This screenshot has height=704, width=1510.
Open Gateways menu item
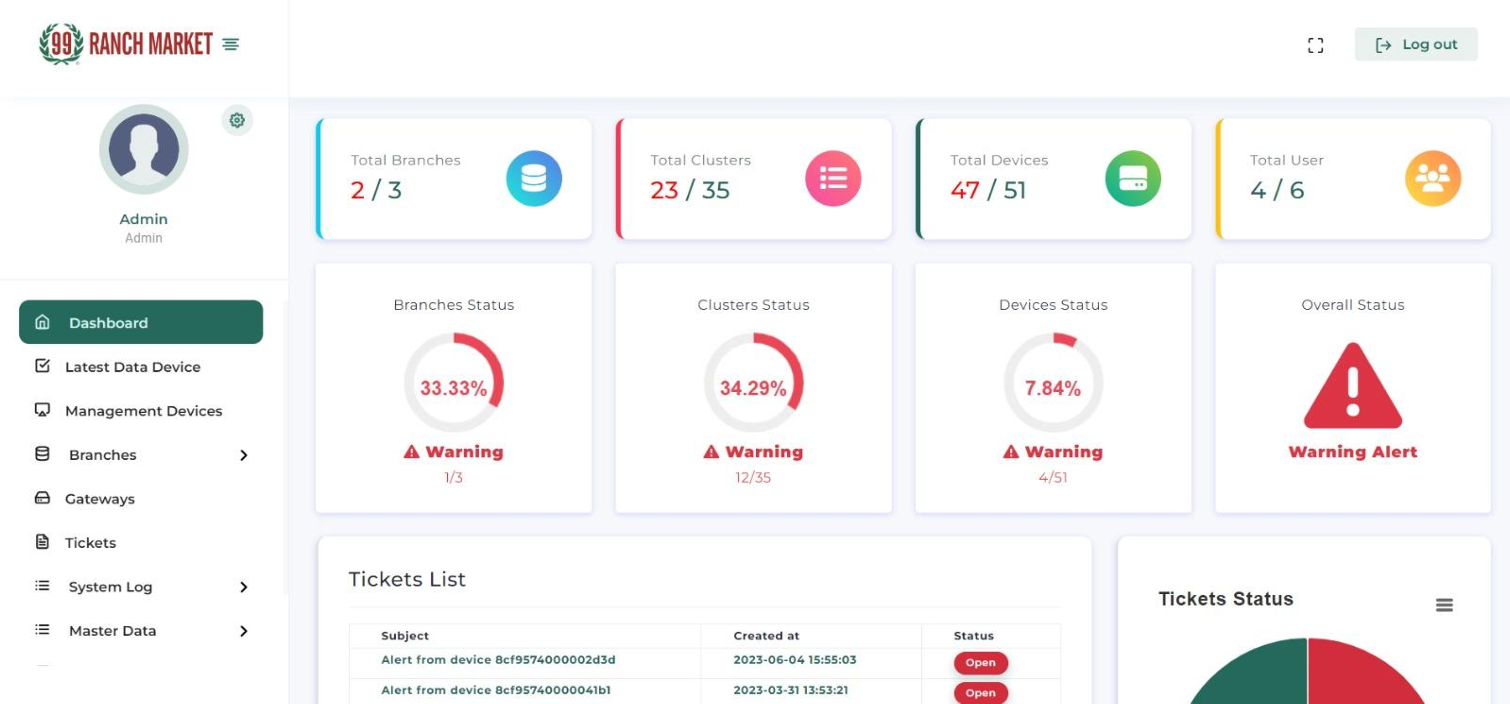(100, 499)
